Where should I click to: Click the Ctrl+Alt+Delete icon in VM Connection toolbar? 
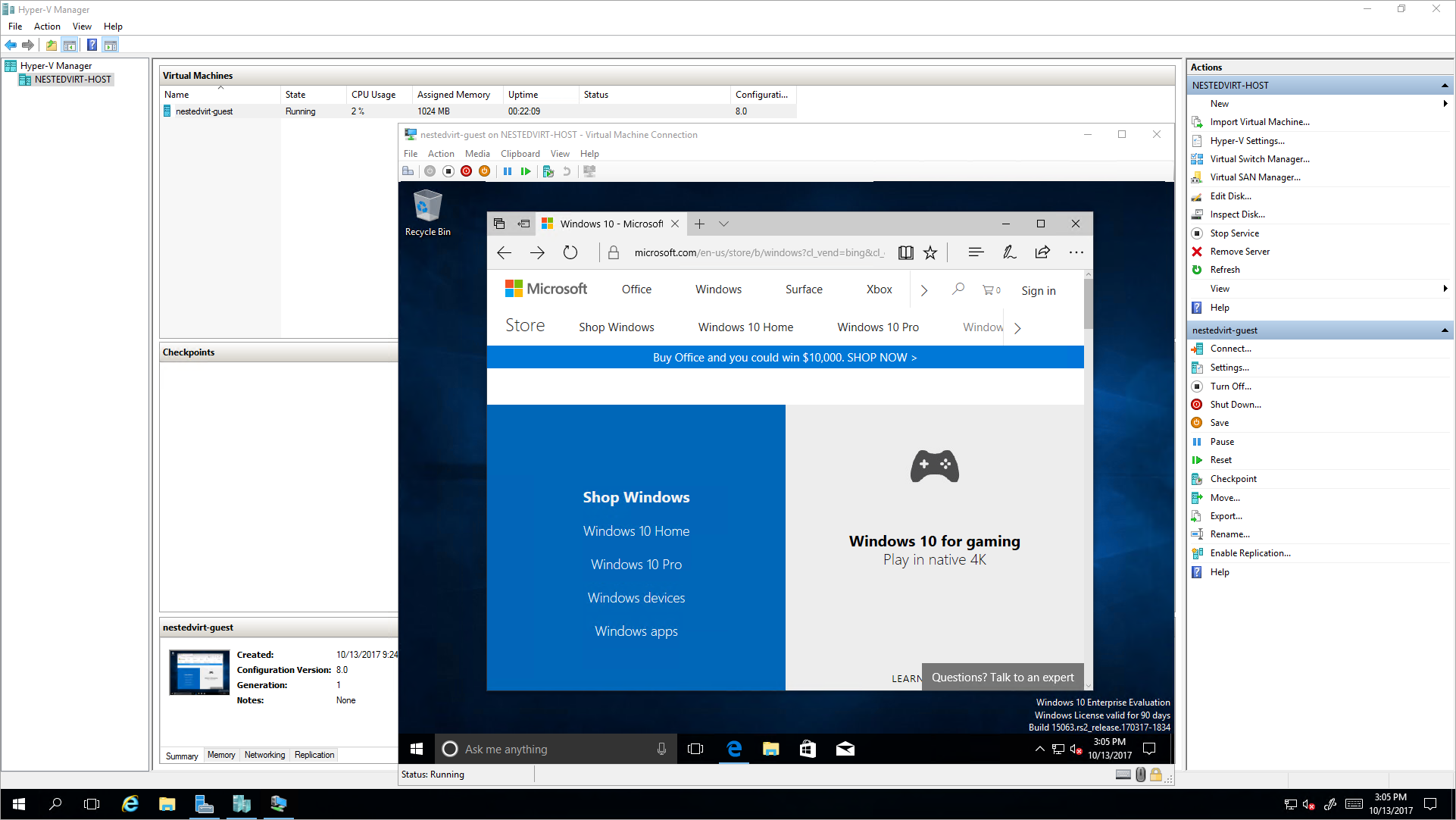[x=408, y=171]
